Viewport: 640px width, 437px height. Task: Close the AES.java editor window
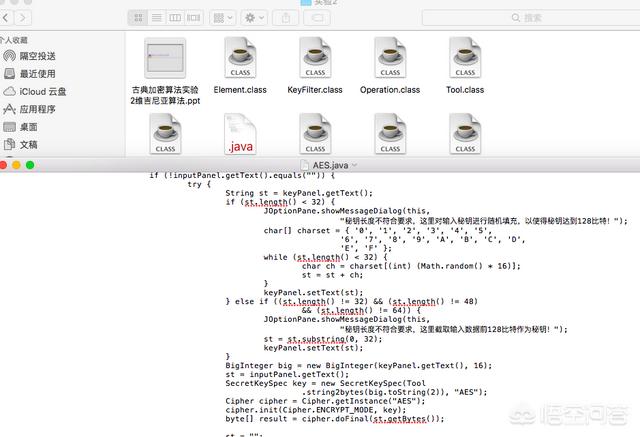pos(3,165)
